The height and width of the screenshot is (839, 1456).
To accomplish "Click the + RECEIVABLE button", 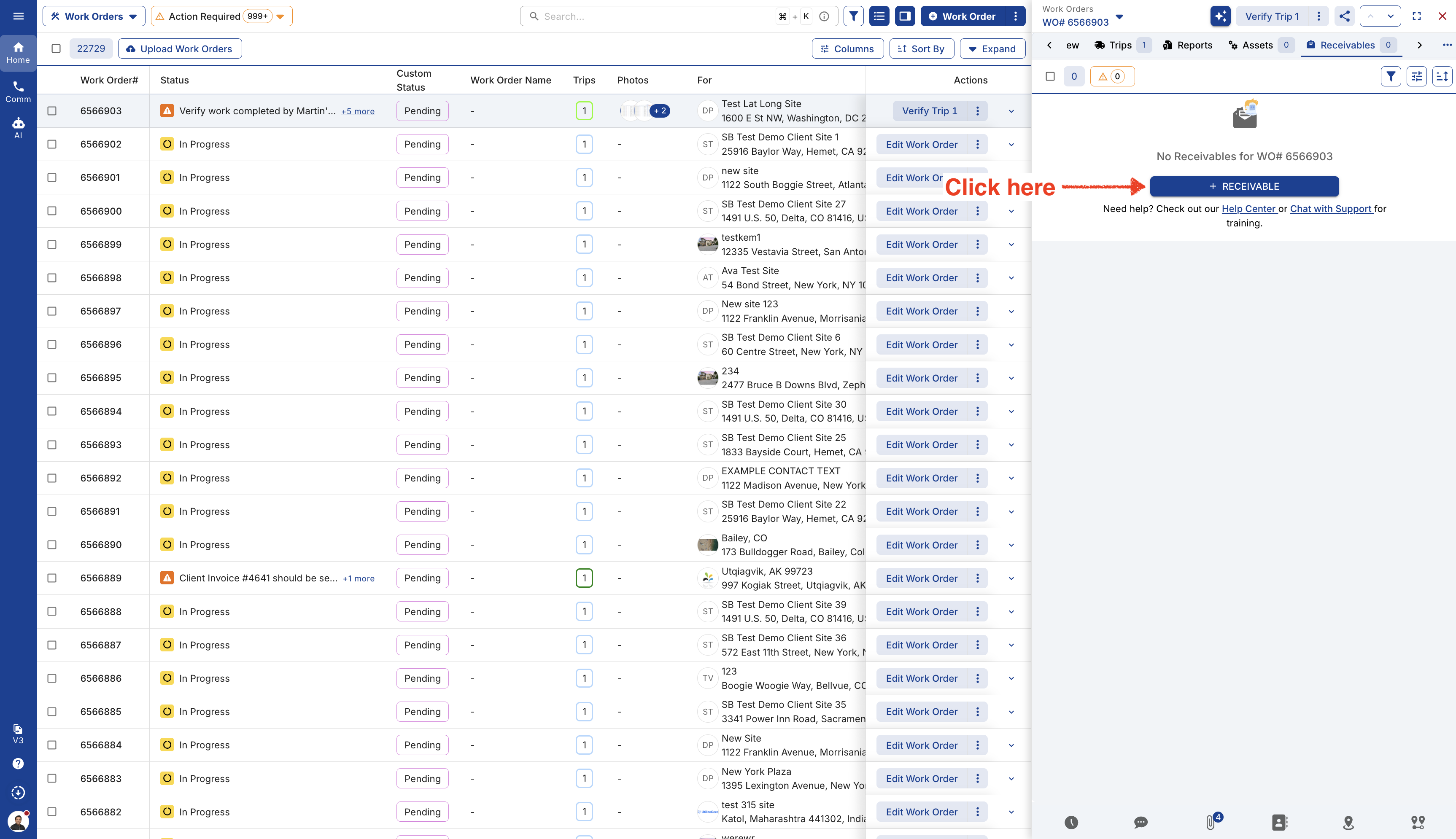I will [1244, 186].
